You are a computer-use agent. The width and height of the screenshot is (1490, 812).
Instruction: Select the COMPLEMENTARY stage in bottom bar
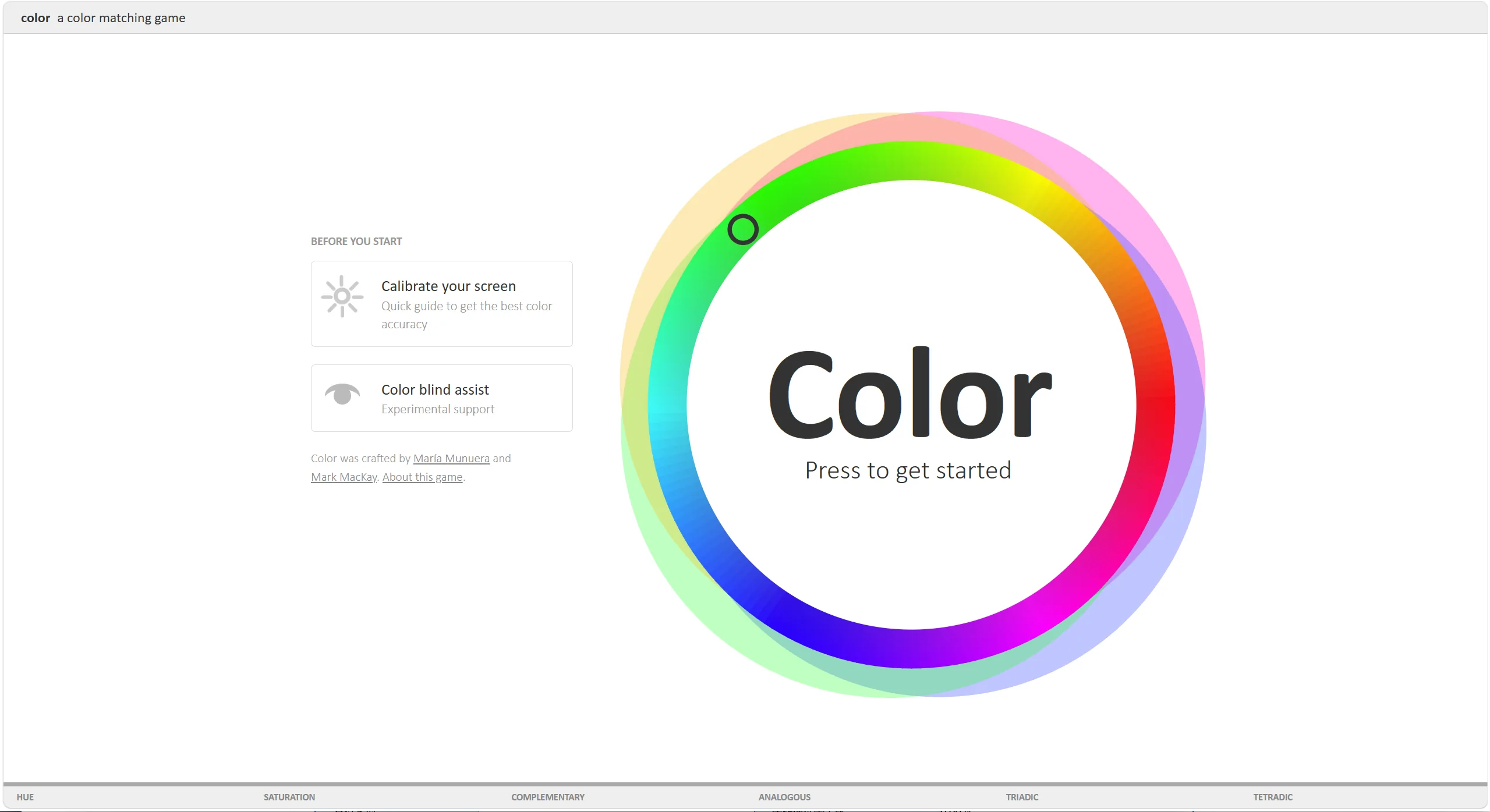point(547,797)
